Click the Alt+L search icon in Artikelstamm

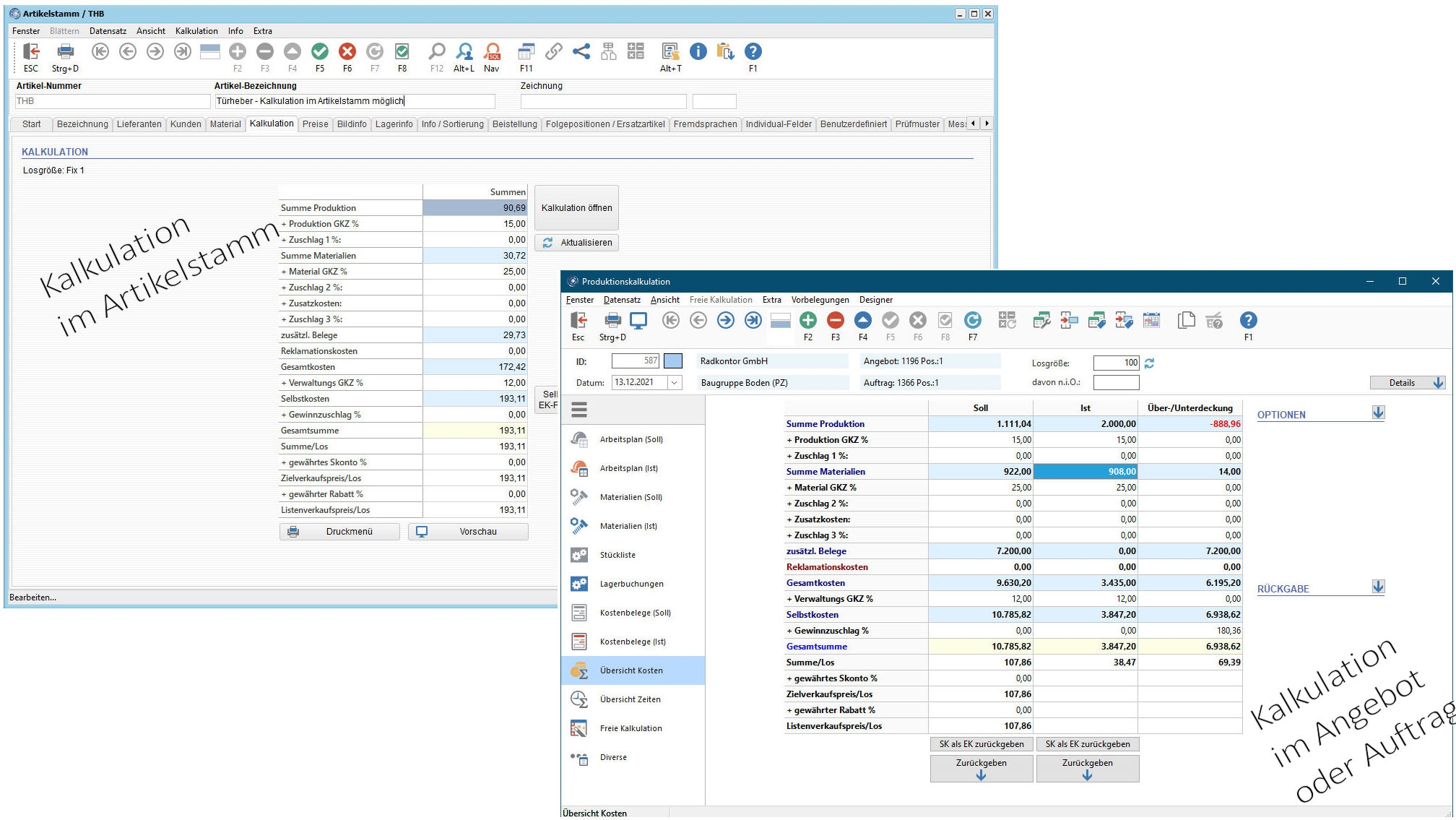(464, 52)
